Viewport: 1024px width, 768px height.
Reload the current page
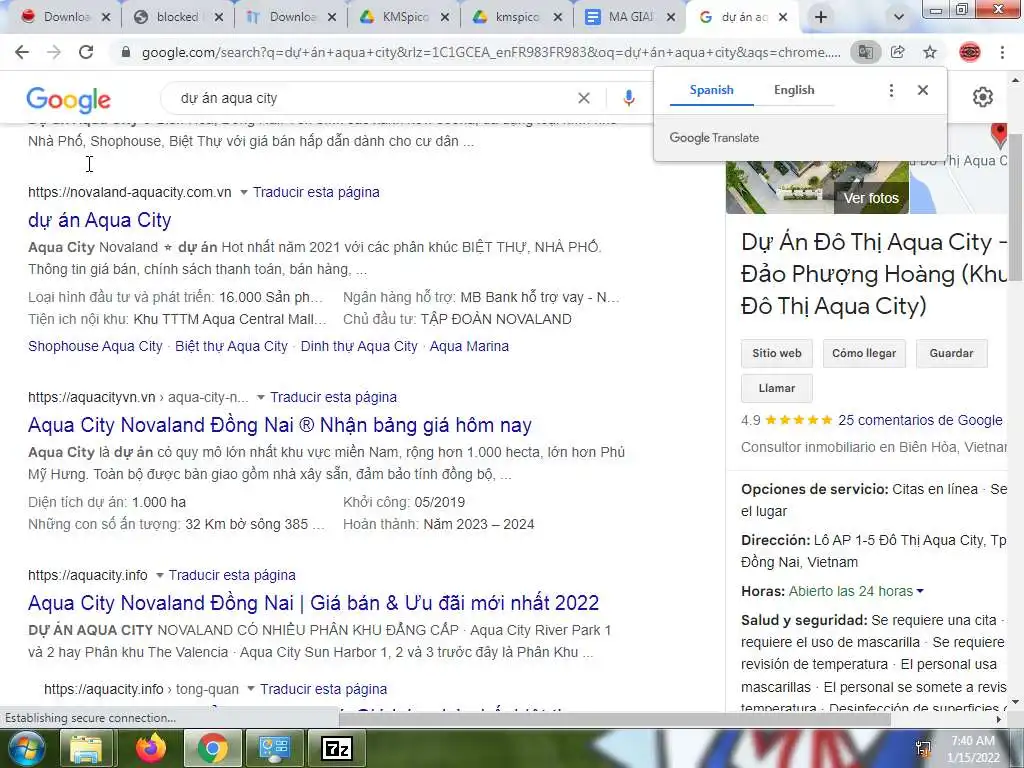pyautogui.click(x=86, y=52)
